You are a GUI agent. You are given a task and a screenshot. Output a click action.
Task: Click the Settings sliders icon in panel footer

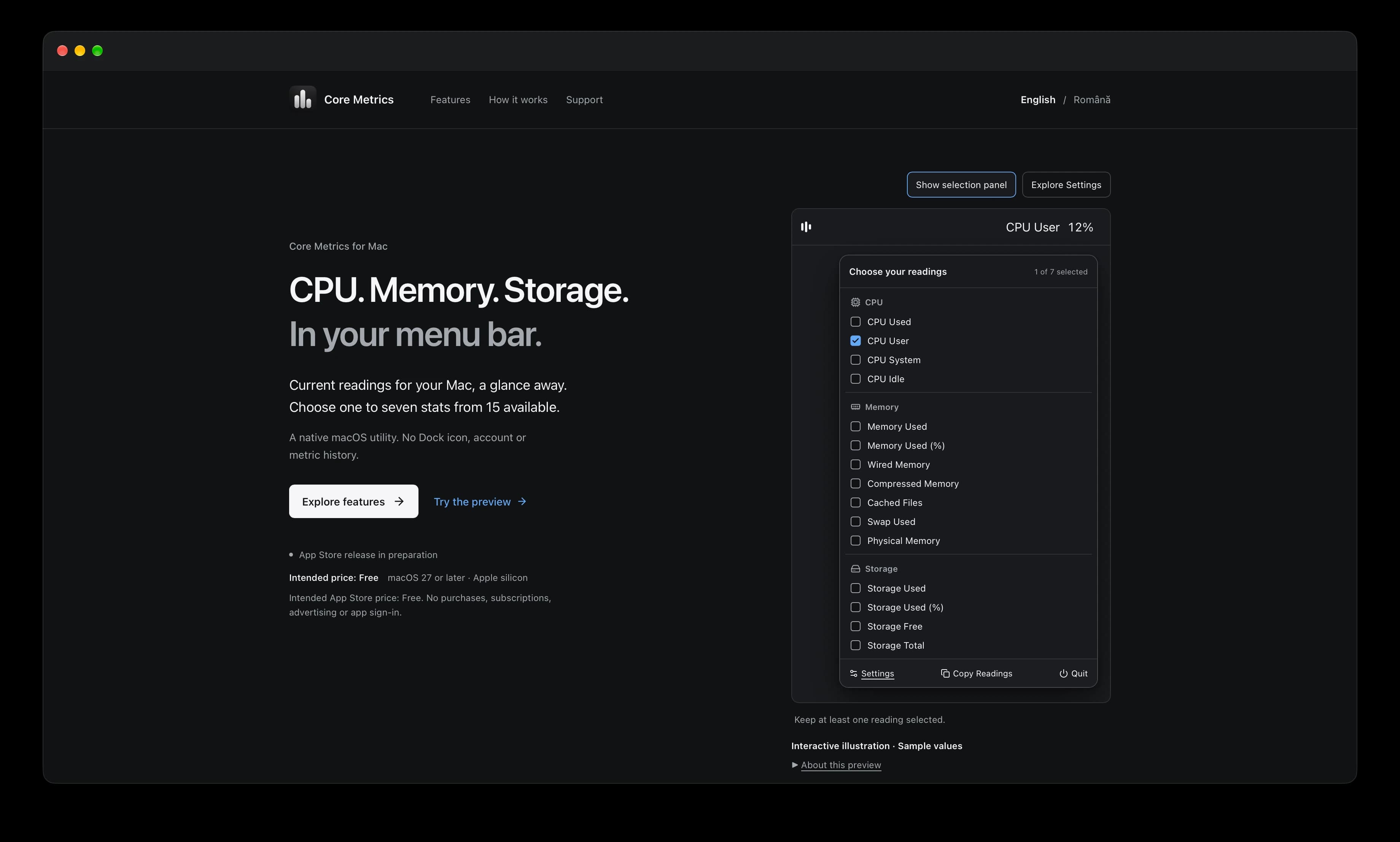point(853,673)
